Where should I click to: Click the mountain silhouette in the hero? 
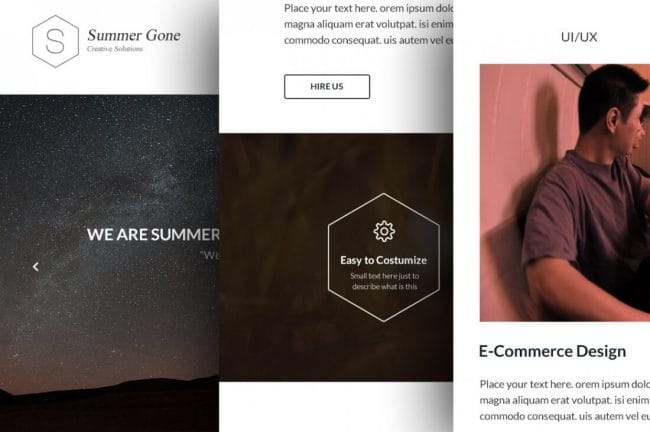109,404
